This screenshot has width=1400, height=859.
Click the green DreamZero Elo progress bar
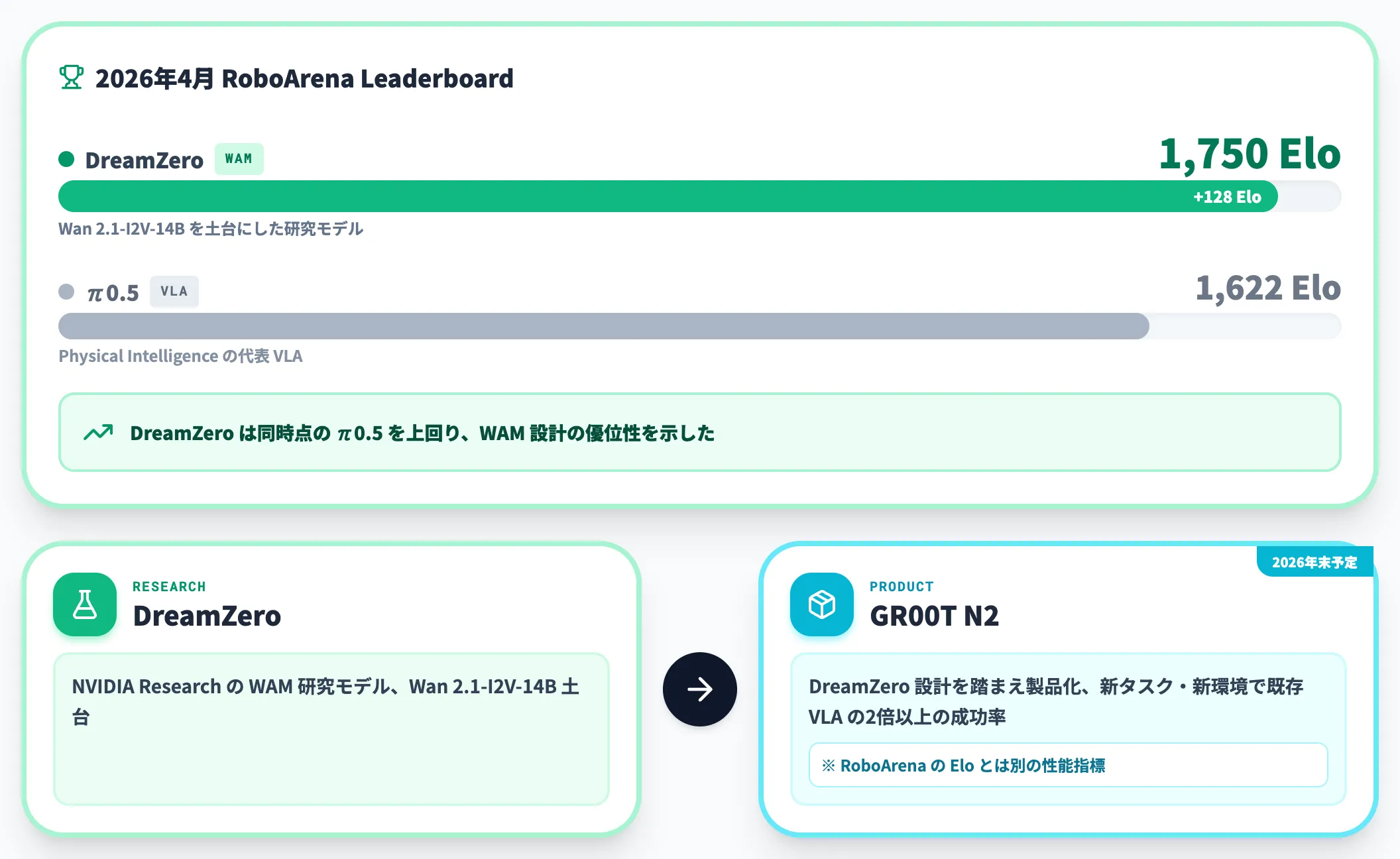pos(668,196)
